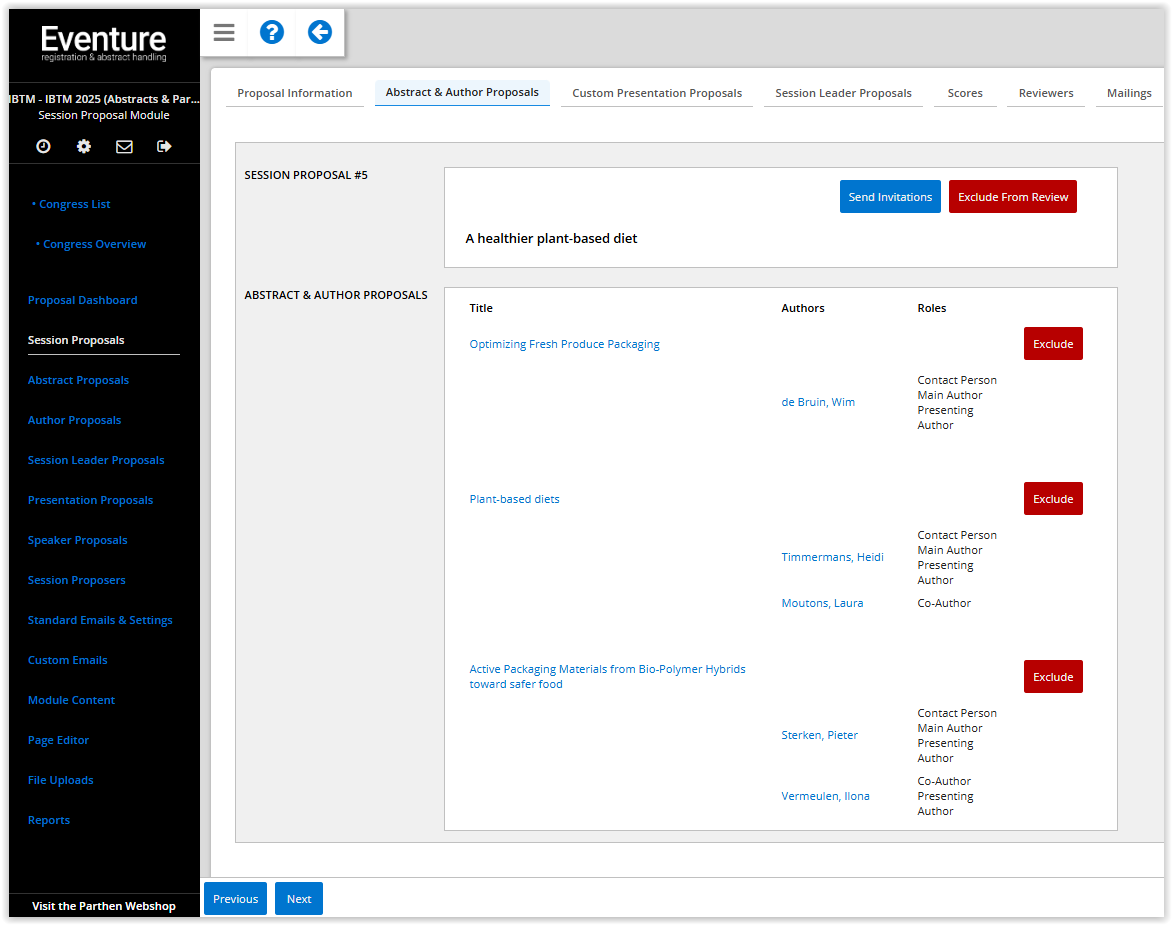The width and height of the screenshot is (1172, 925).
Task: Open author Timmermans, Heidi
Action: (x=832, y=557)
